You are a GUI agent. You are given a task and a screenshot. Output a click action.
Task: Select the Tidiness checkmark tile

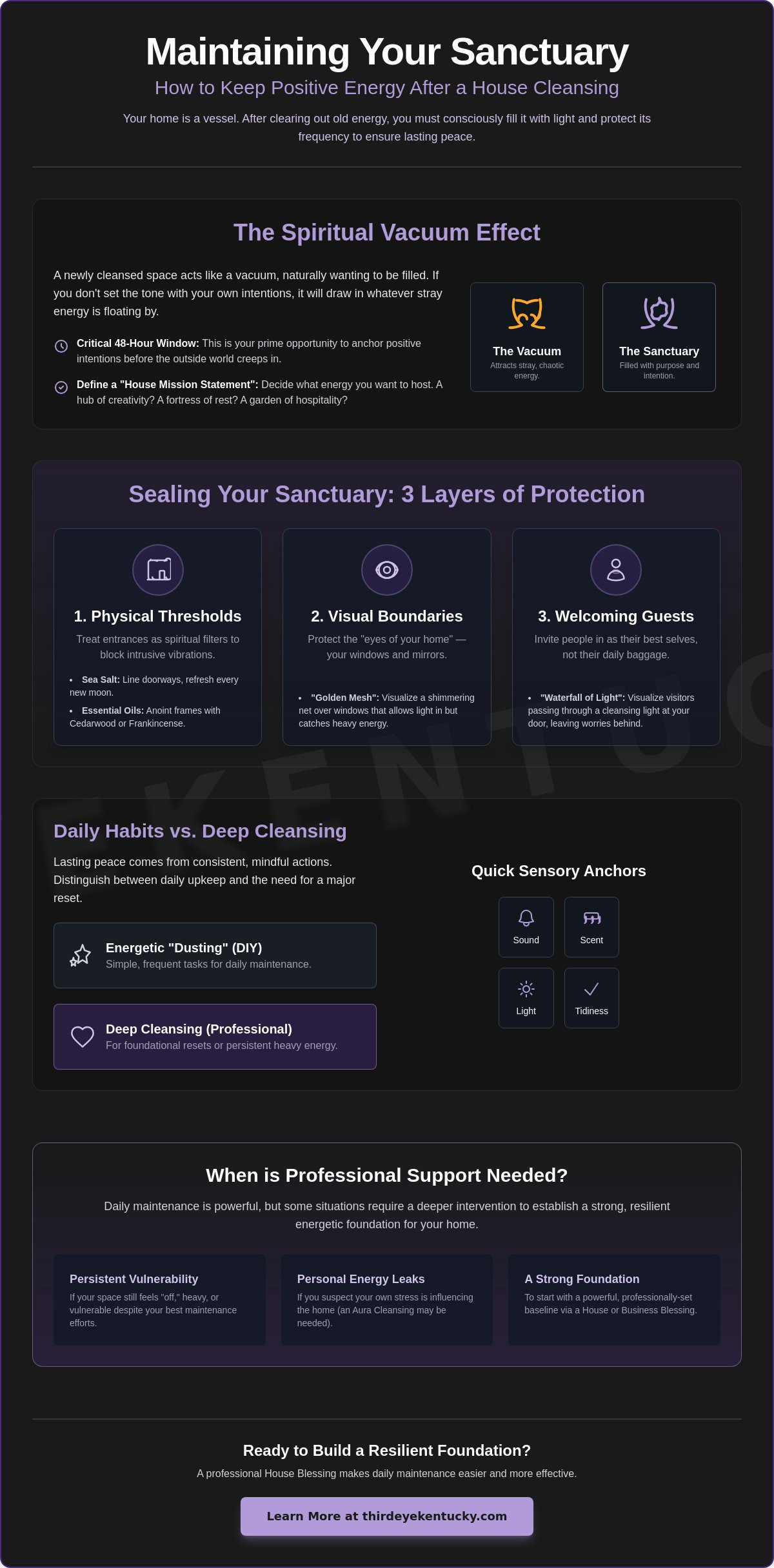591,998
